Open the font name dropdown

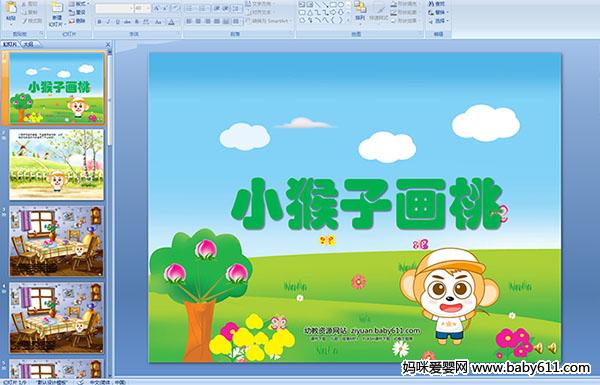pos(114,8)
